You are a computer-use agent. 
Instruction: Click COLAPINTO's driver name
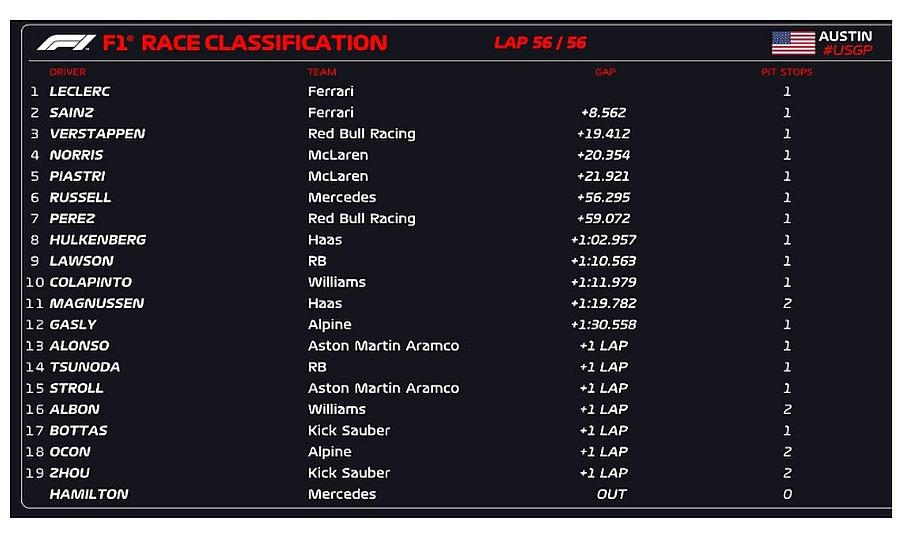pos(91,282)
